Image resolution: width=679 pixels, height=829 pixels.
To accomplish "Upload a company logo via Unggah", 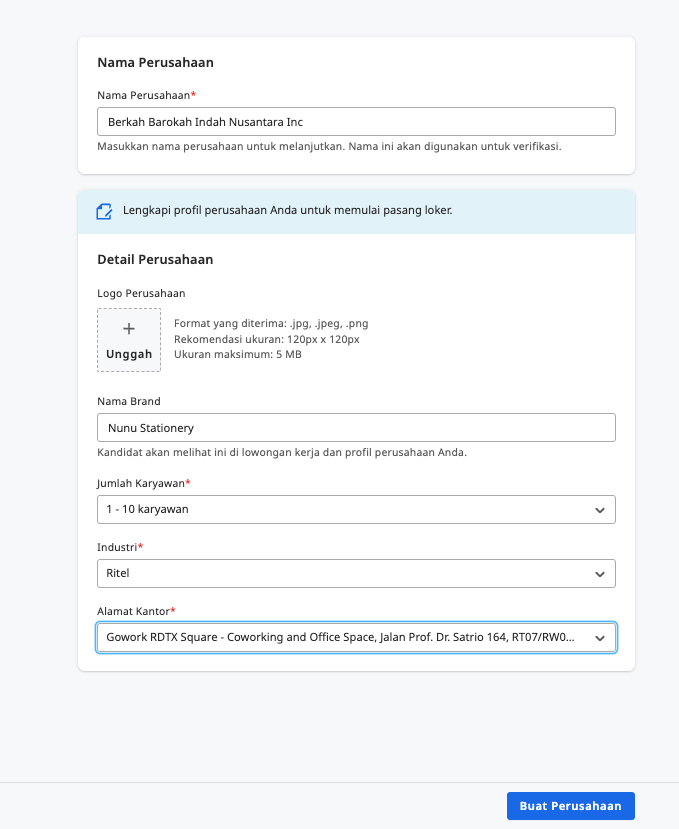I will pyautogui.click(x=129, y=340).
